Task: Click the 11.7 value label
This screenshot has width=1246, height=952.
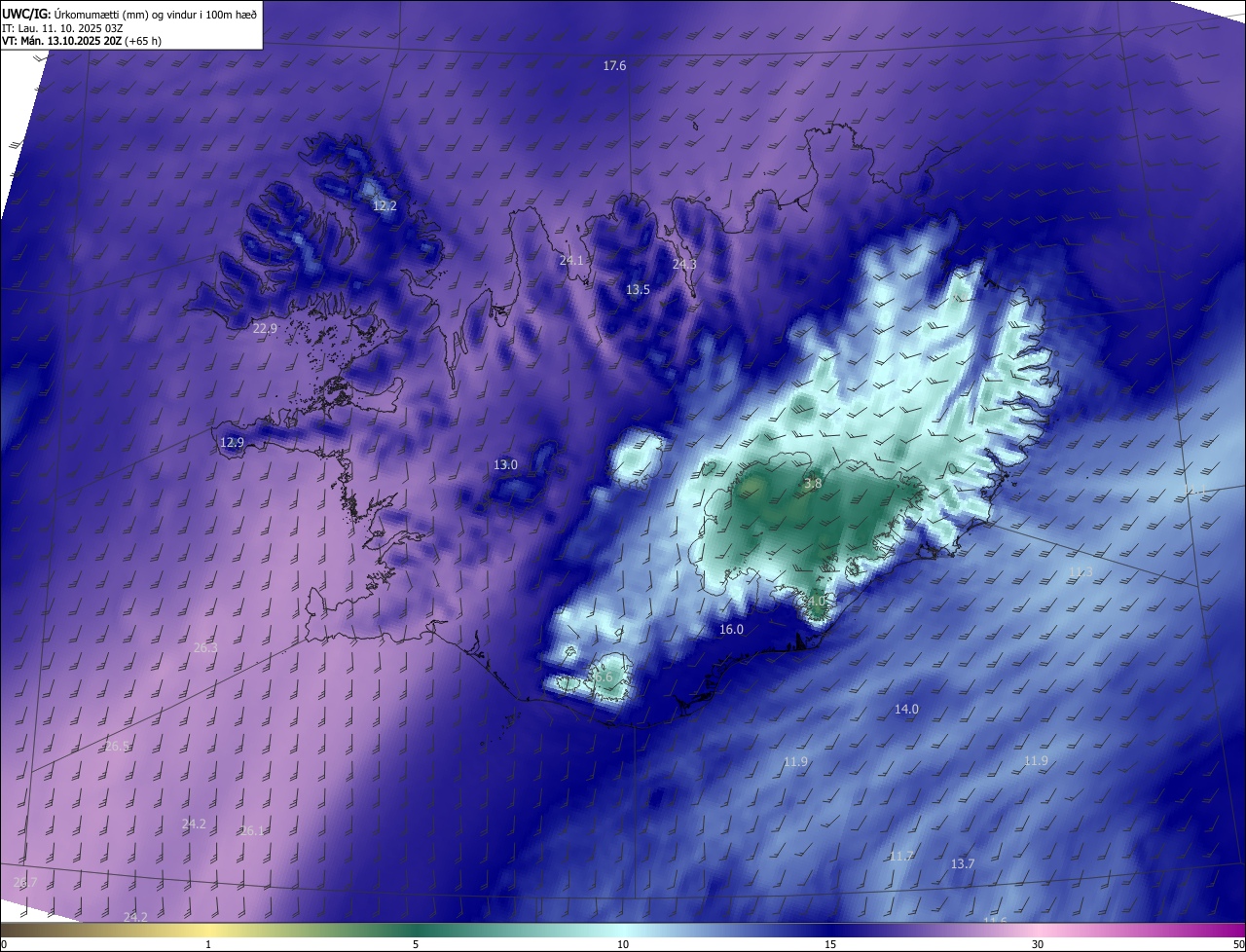Action: point(901,857)
